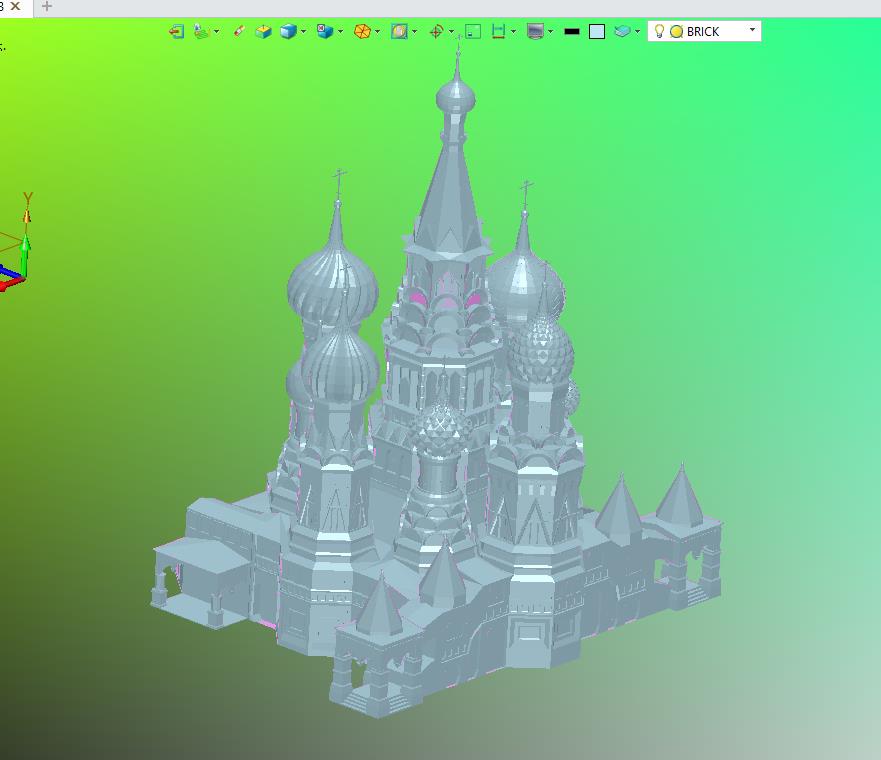Add a new tab with plus button
Image resolution: width=881 pixels, height=760 pixels.
47,7
